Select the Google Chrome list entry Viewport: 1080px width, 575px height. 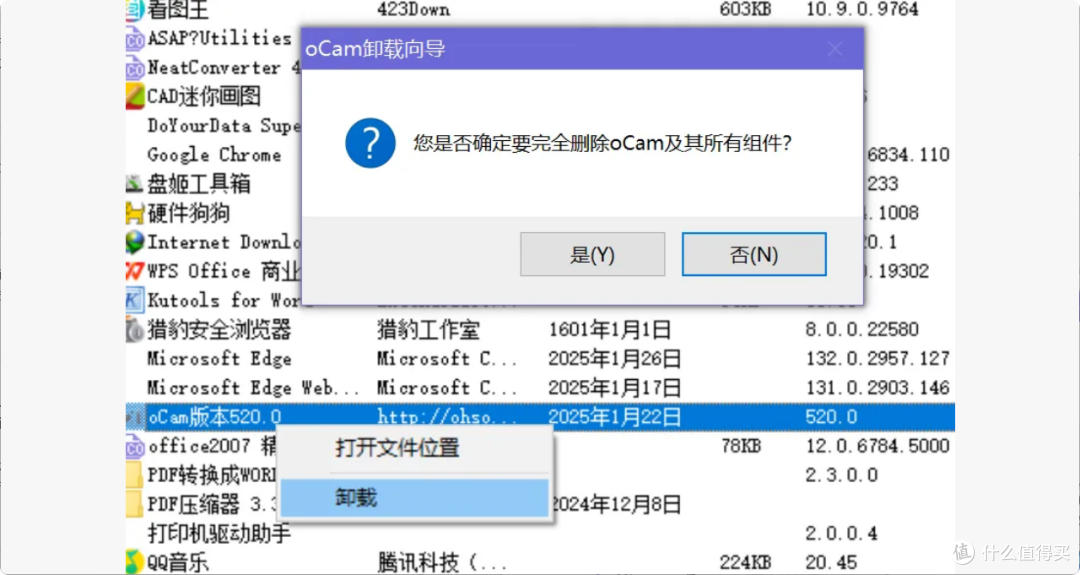(x=214, y=155)
